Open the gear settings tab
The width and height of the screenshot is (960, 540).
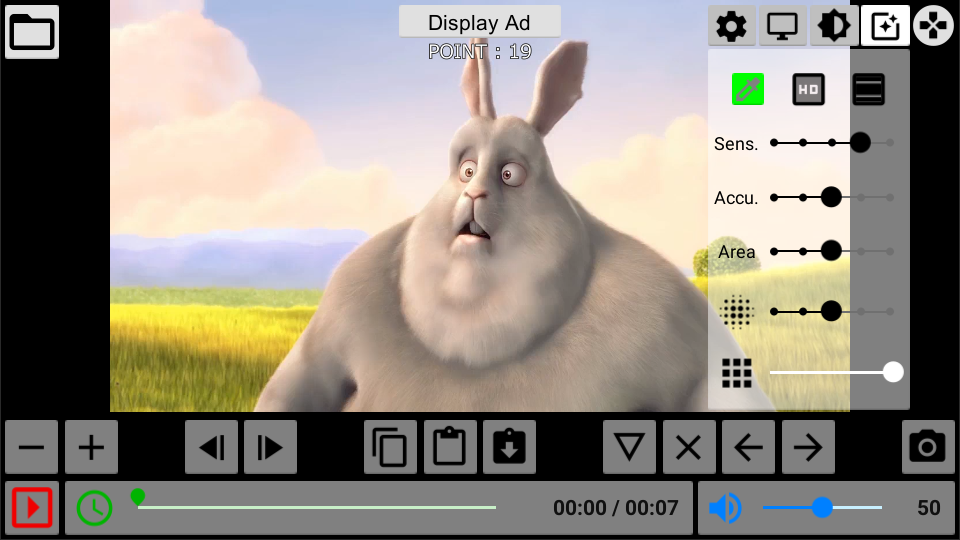pyautogui.click(x=732, y=26)
